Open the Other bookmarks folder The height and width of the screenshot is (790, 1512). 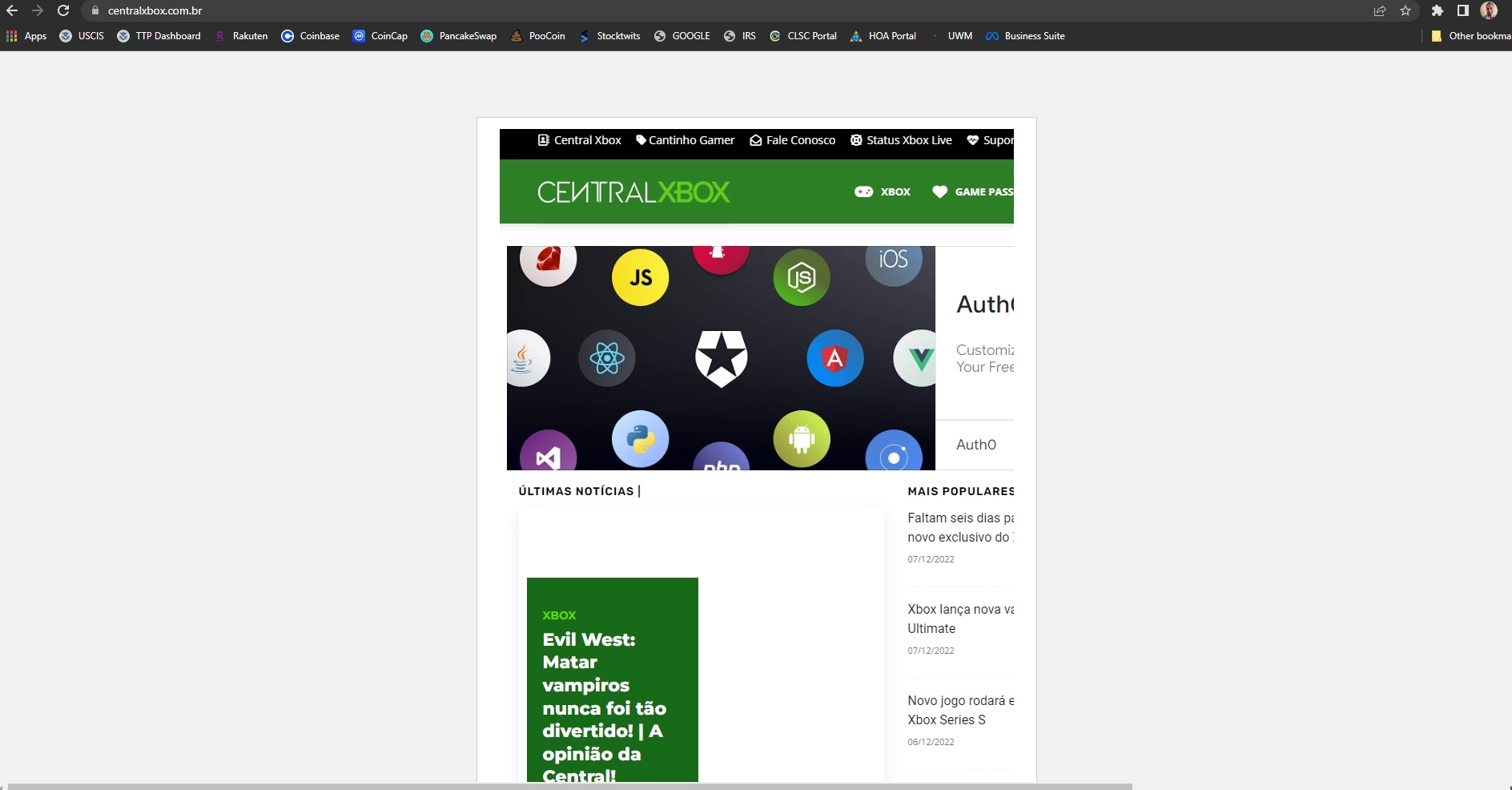click(1471, 36)
